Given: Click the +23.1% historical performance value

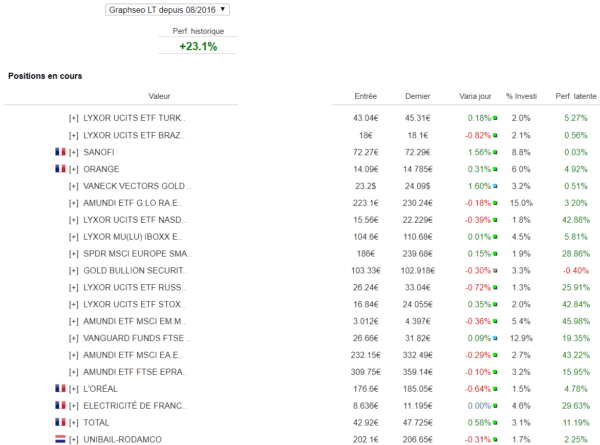Looking at the screenshot, I should point(198,46).
